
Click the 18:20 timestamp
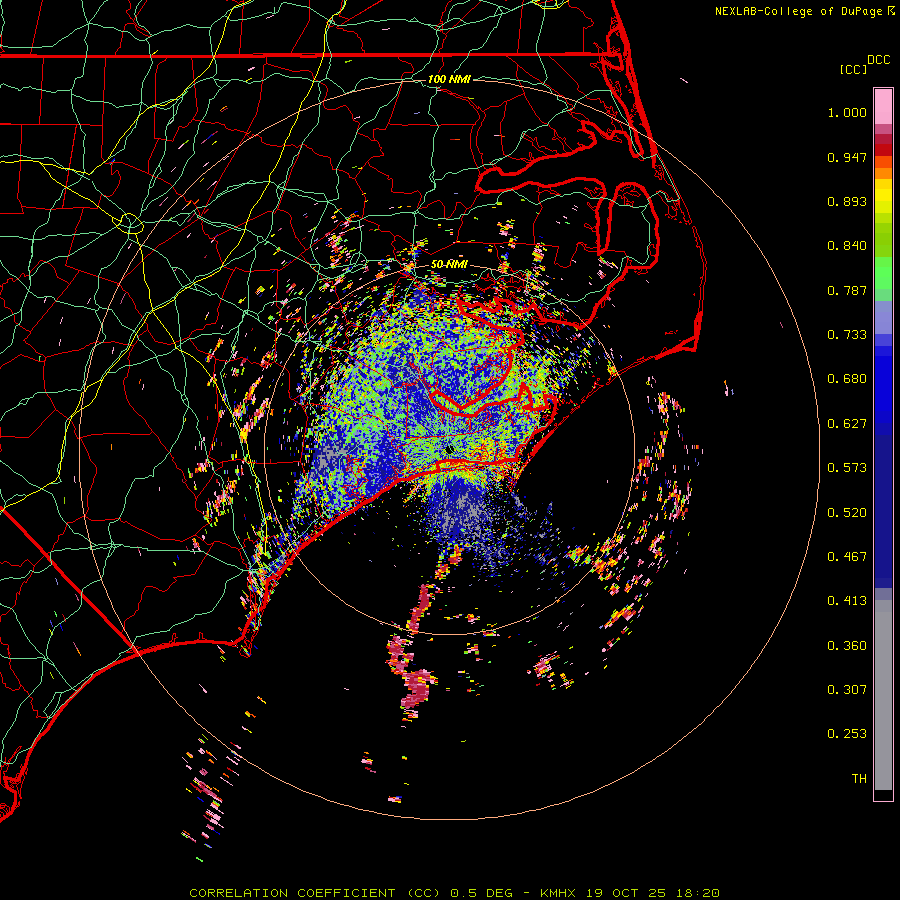(x=697, y=893)
